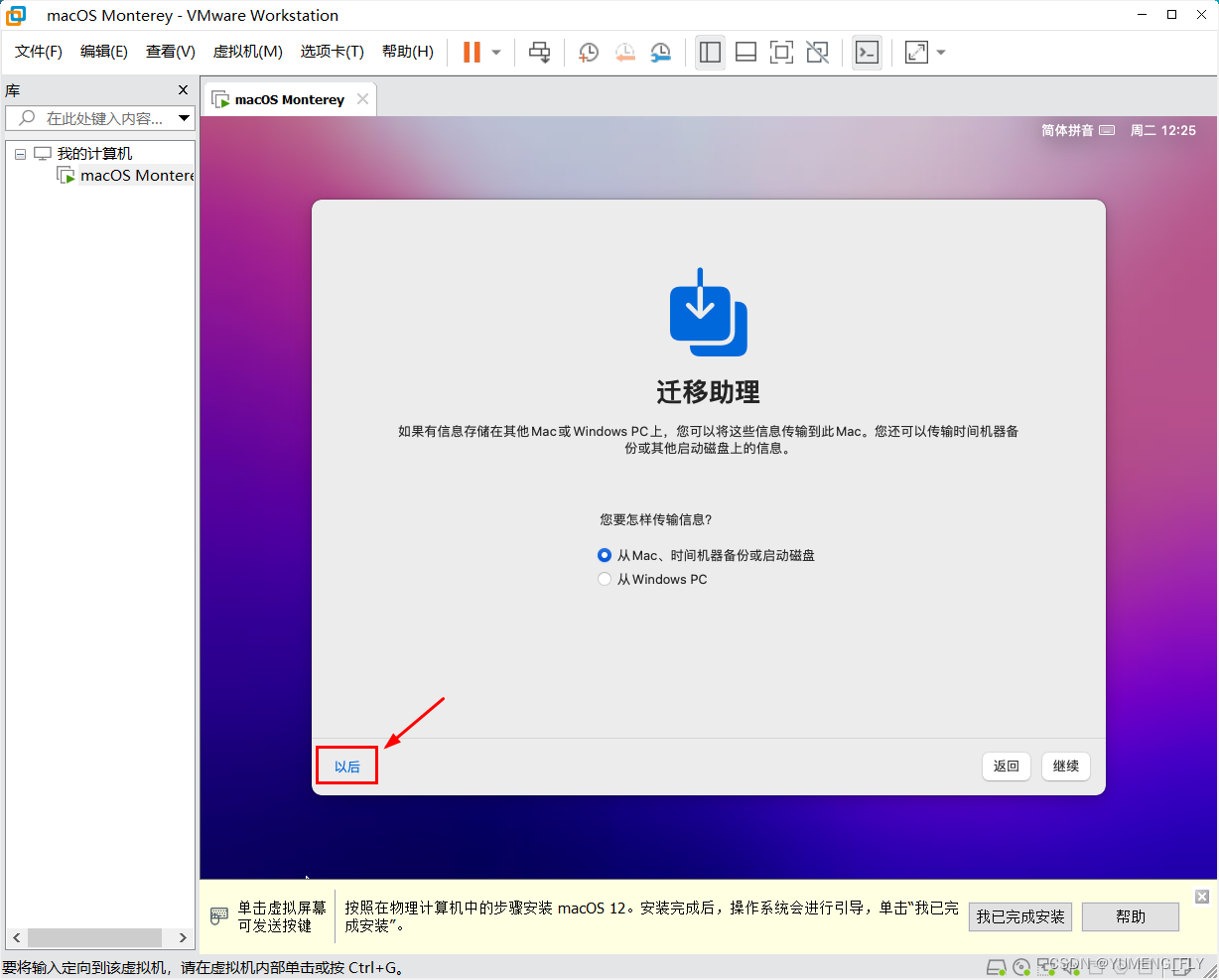1219x980 pixels.
Task: Open the 虚拟机(M) menu
Action: tap(248, 52)
